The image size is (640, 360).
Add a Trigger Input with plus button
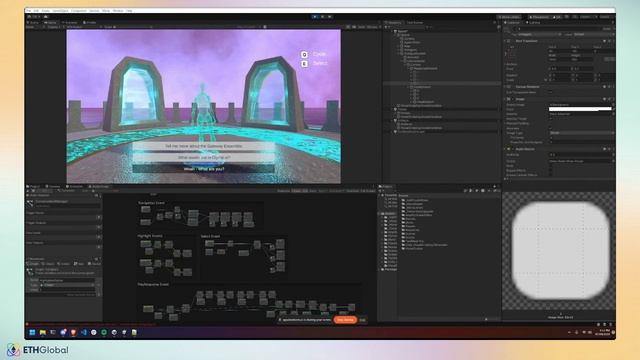click(x=98, y=217)
